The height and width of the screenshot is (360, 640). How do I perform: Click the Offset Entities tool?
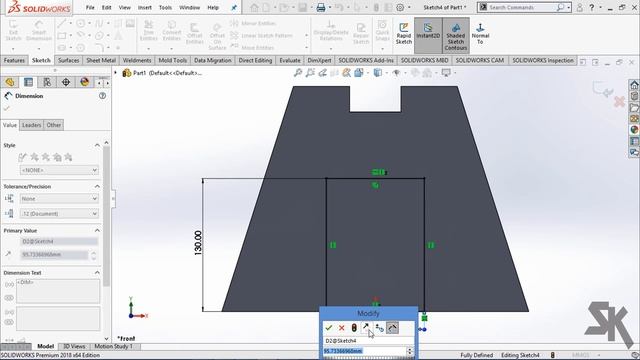point(195,33)
